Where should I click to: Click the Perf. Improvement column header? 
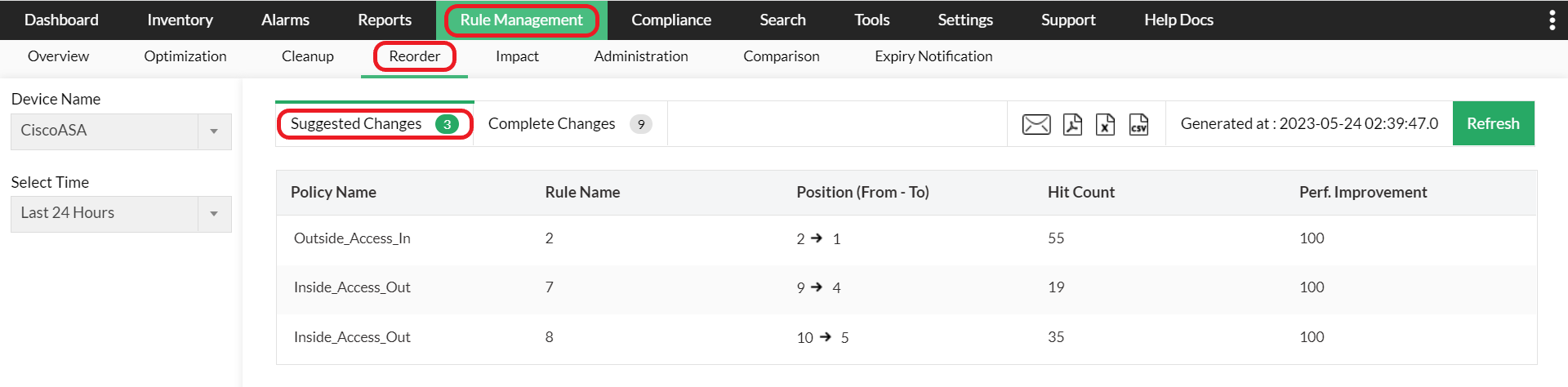pyautogui.click(x=1362, y=193)
